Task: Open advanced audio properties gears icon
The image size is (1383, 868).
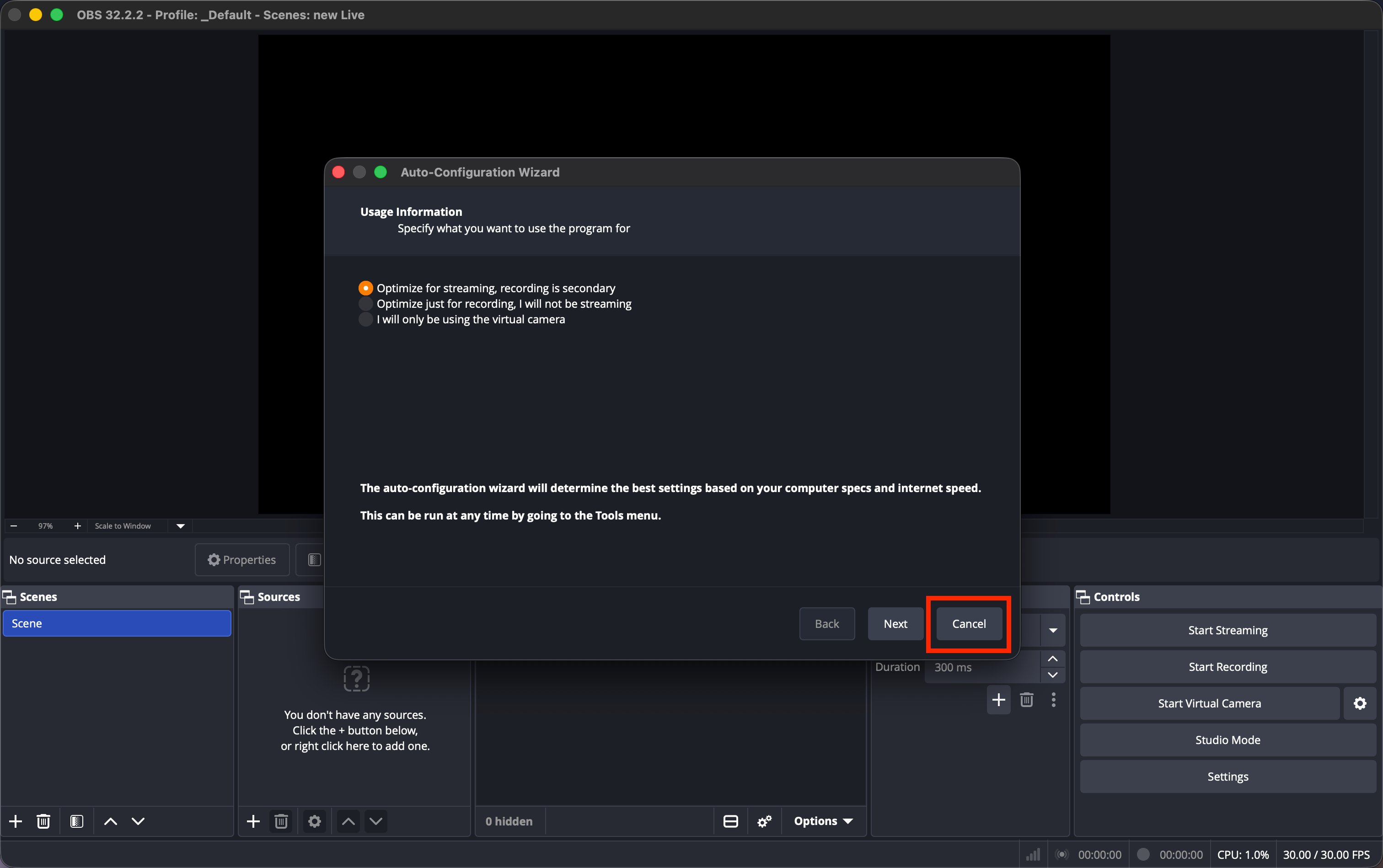Action: point(765,821)
